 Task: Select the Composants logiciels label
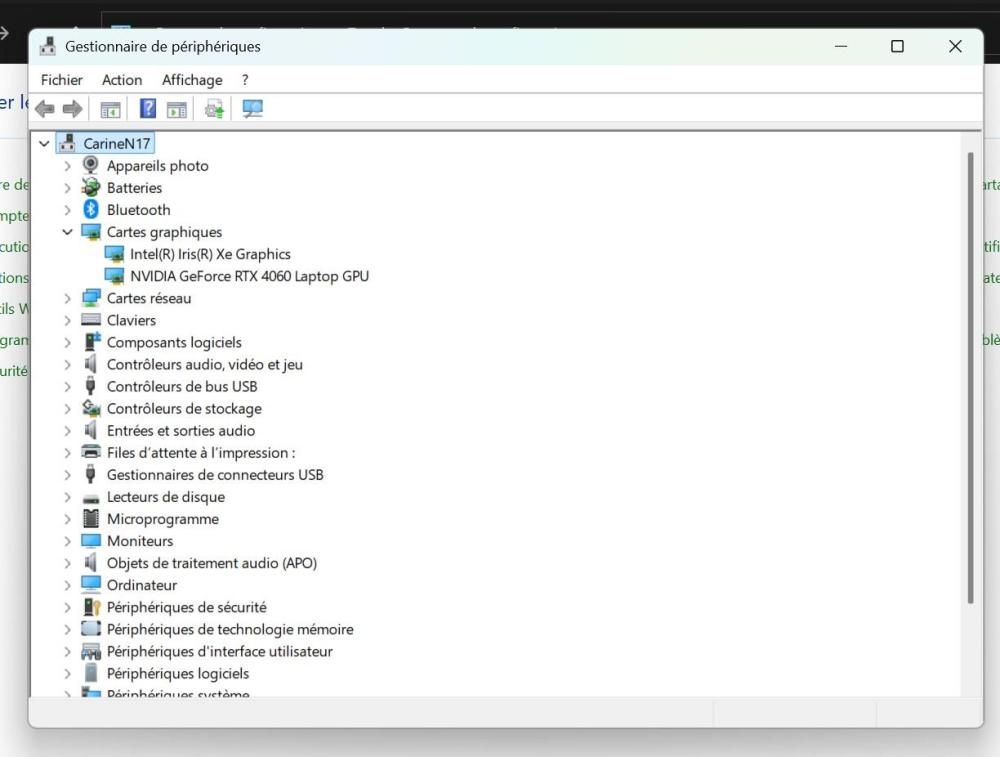(x=174, y=342)
